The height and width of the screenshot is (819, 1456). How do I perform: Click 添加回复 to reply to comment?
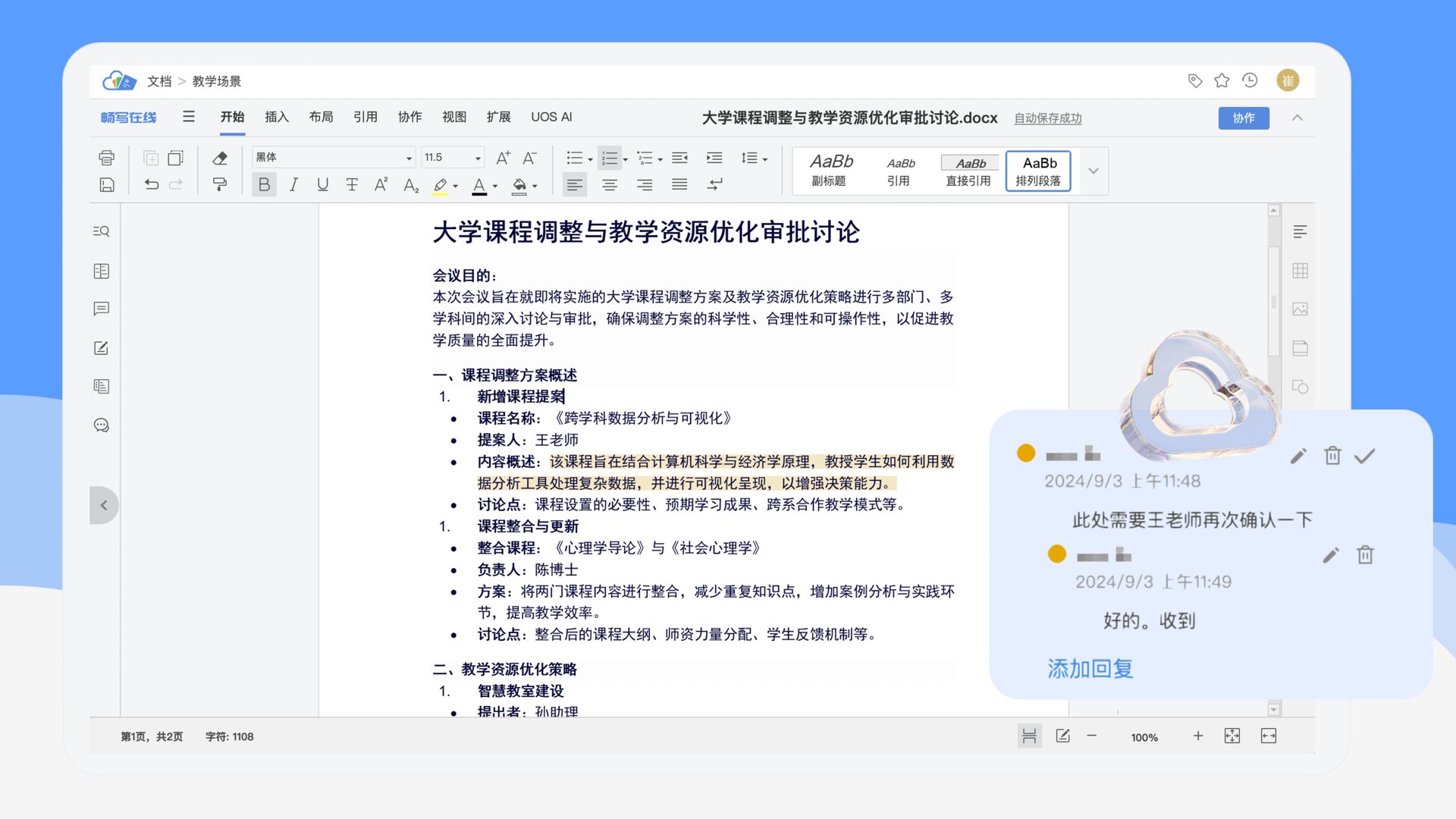[1090, 669]
